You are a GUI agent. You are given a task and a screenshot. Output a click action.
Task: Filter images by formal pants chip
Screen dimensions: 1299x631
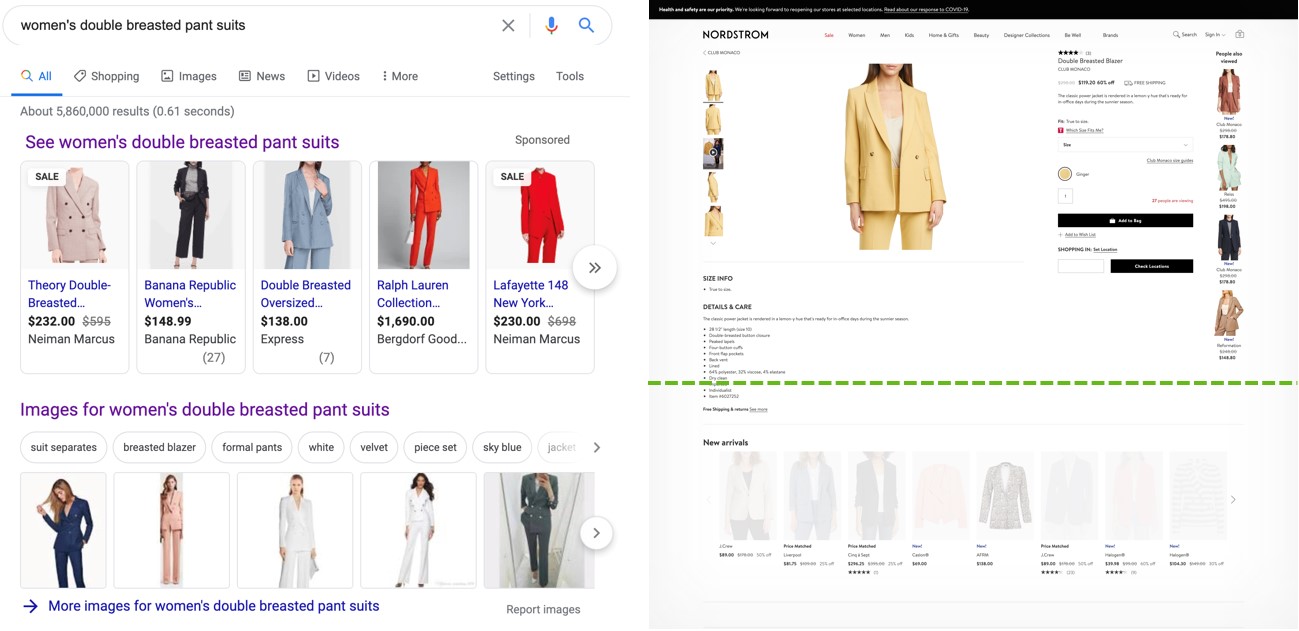(x=252, y=447)
